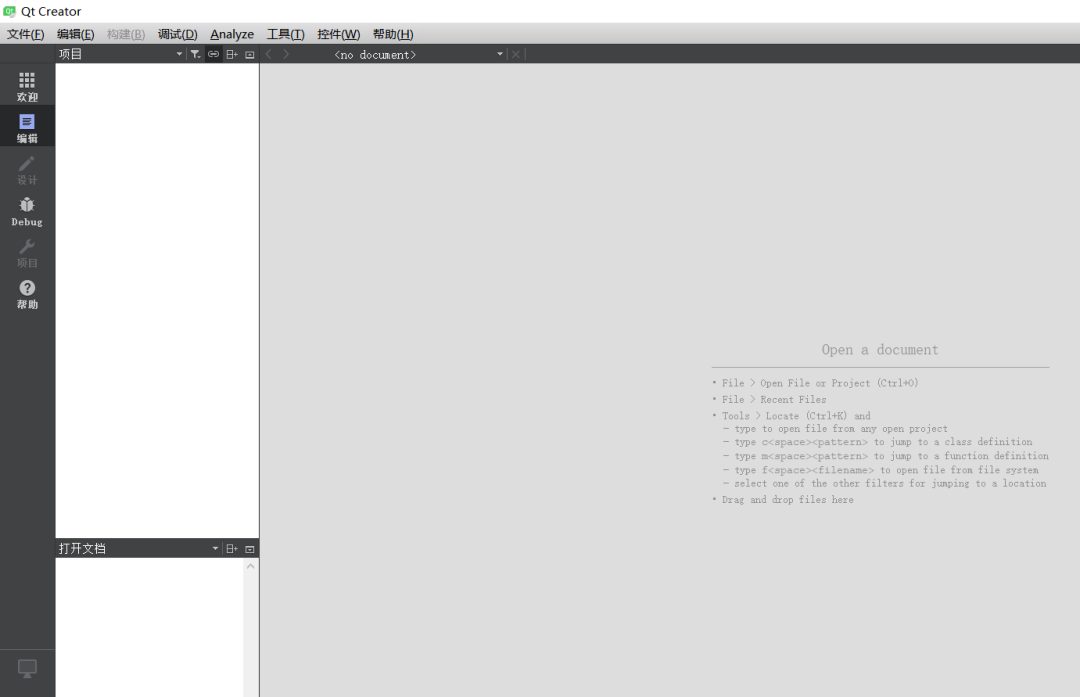This screenshot has width=1080, height=697.
Task: Click the go back arrow button
Action: click(x=268, y=54)
